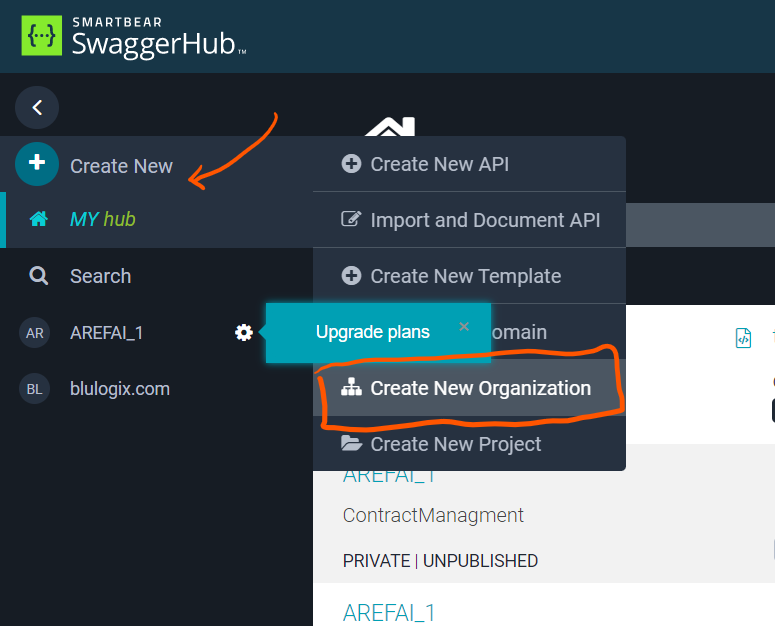Choose Import and Document API
This screenshot has height=626, width=775.
click(x=485, y=220)
